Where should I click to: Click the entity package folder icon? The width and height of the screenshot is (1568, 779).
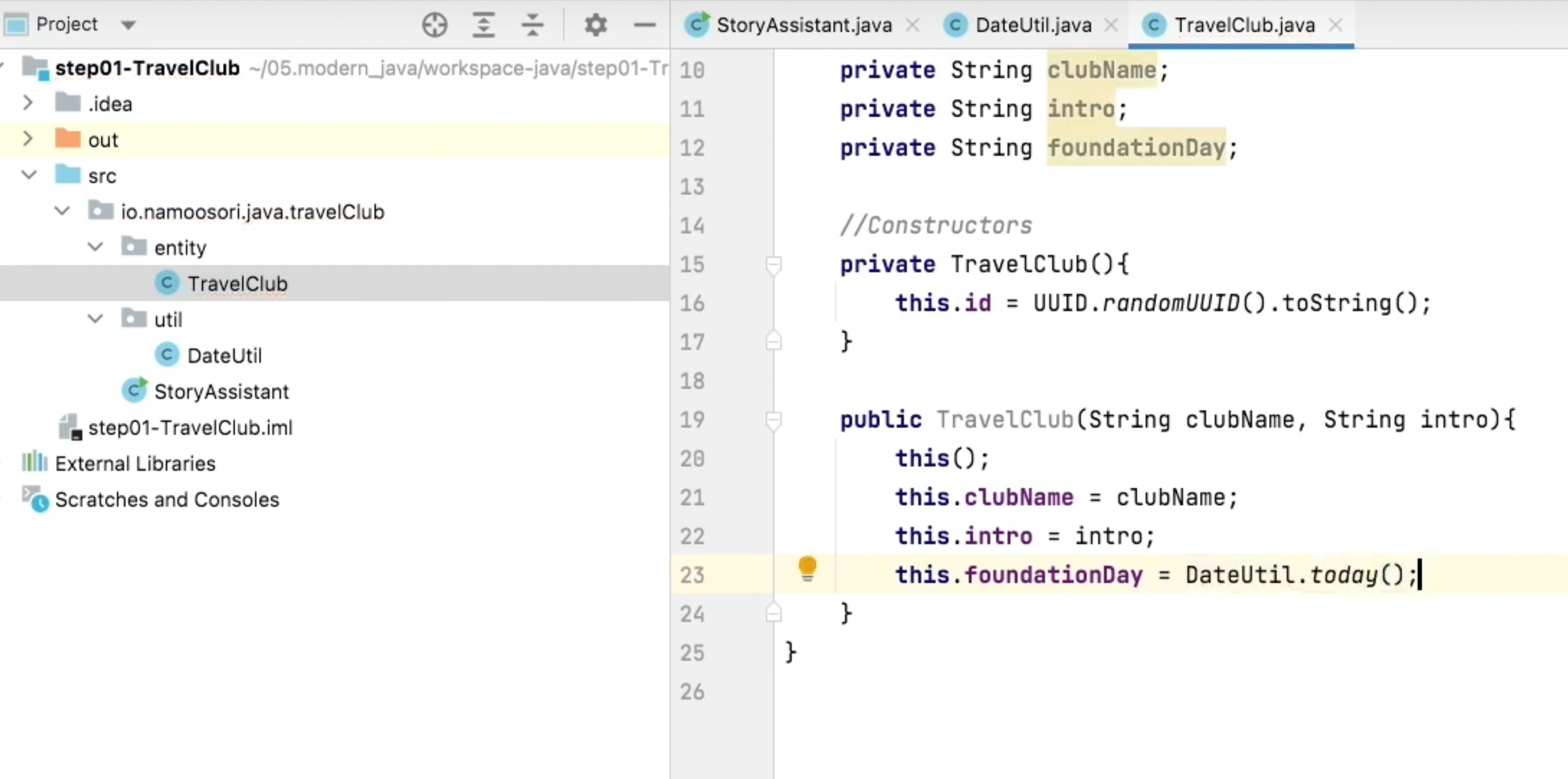133,246
